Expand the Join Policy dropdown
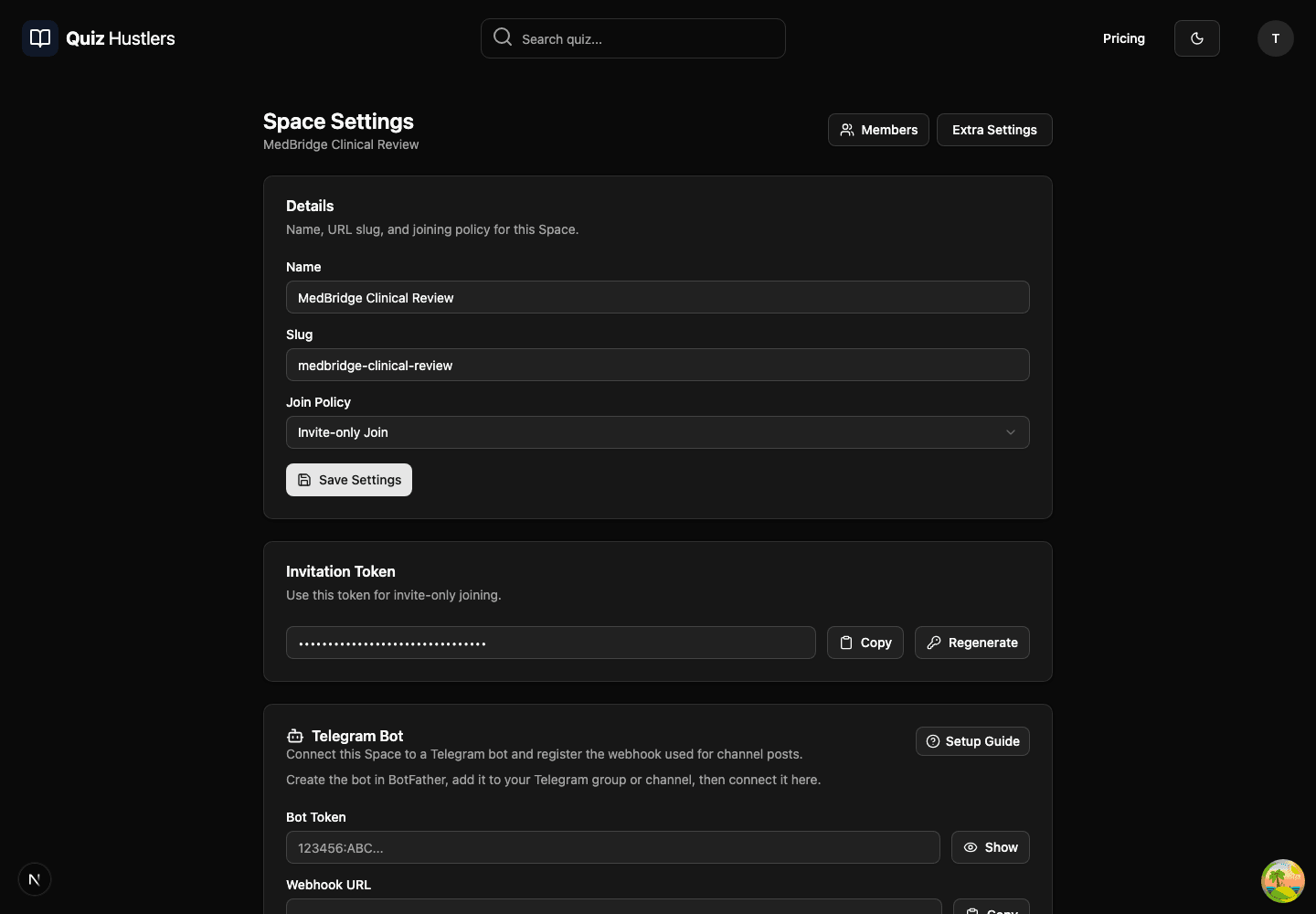Screen dimensions: 1316x914 tap(658, 432)
